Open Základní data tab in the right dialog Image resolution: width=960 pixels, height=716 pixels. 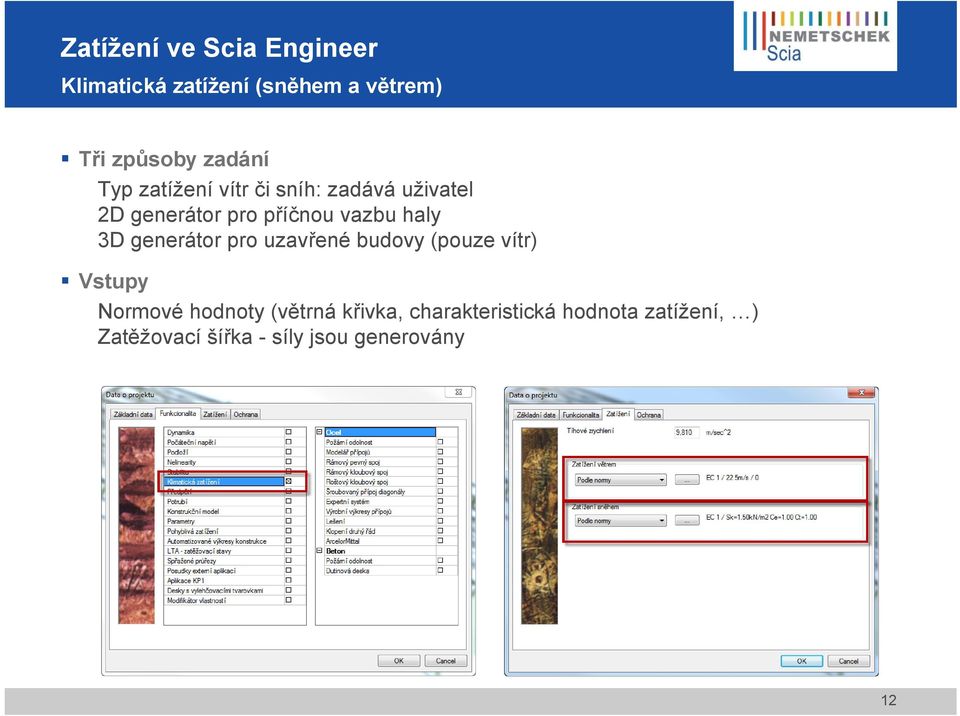[x=536, y=415]
